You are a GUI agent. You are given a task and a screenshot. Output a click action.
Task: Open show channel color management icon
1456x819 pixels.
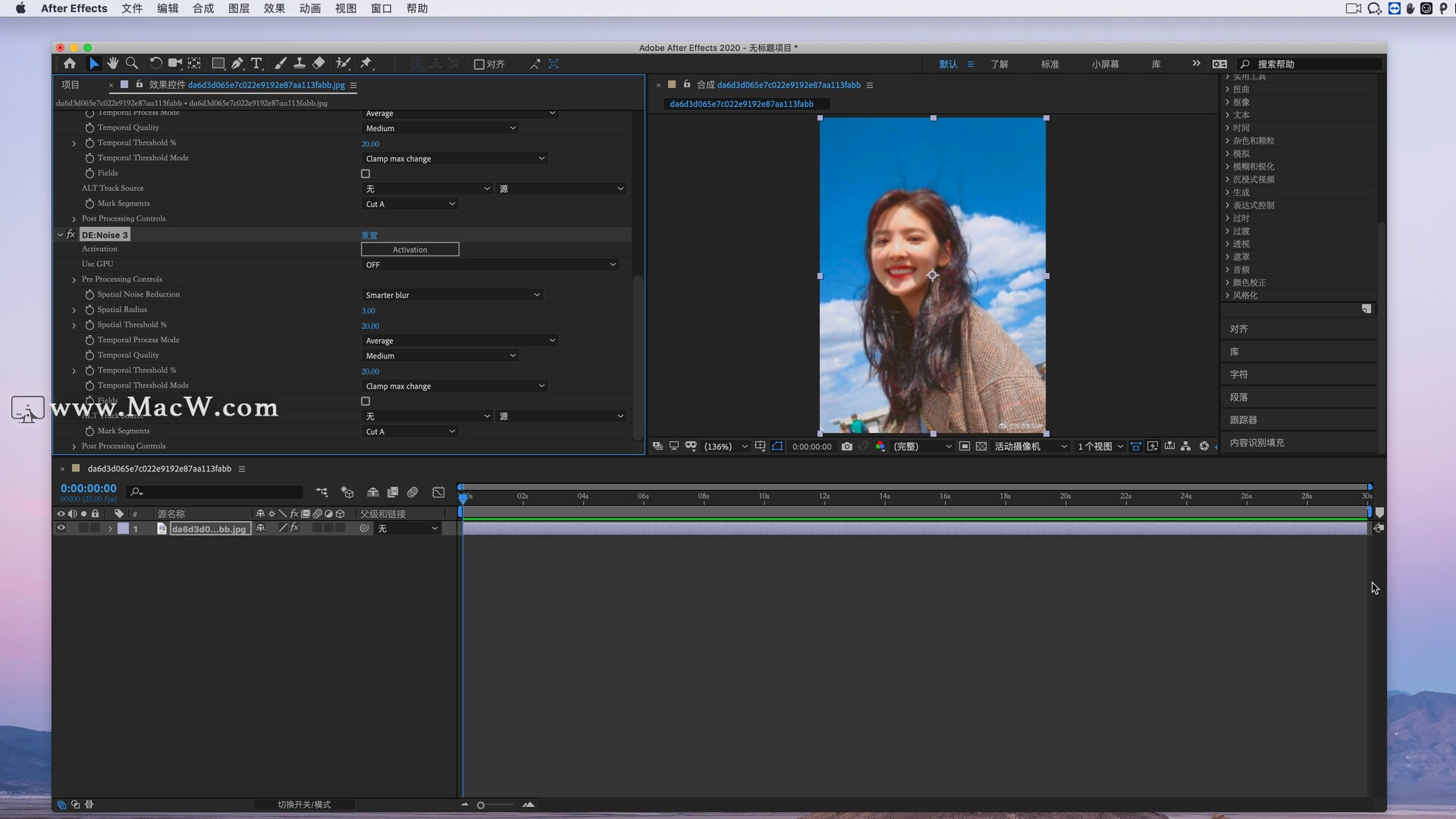coord(880,447)
